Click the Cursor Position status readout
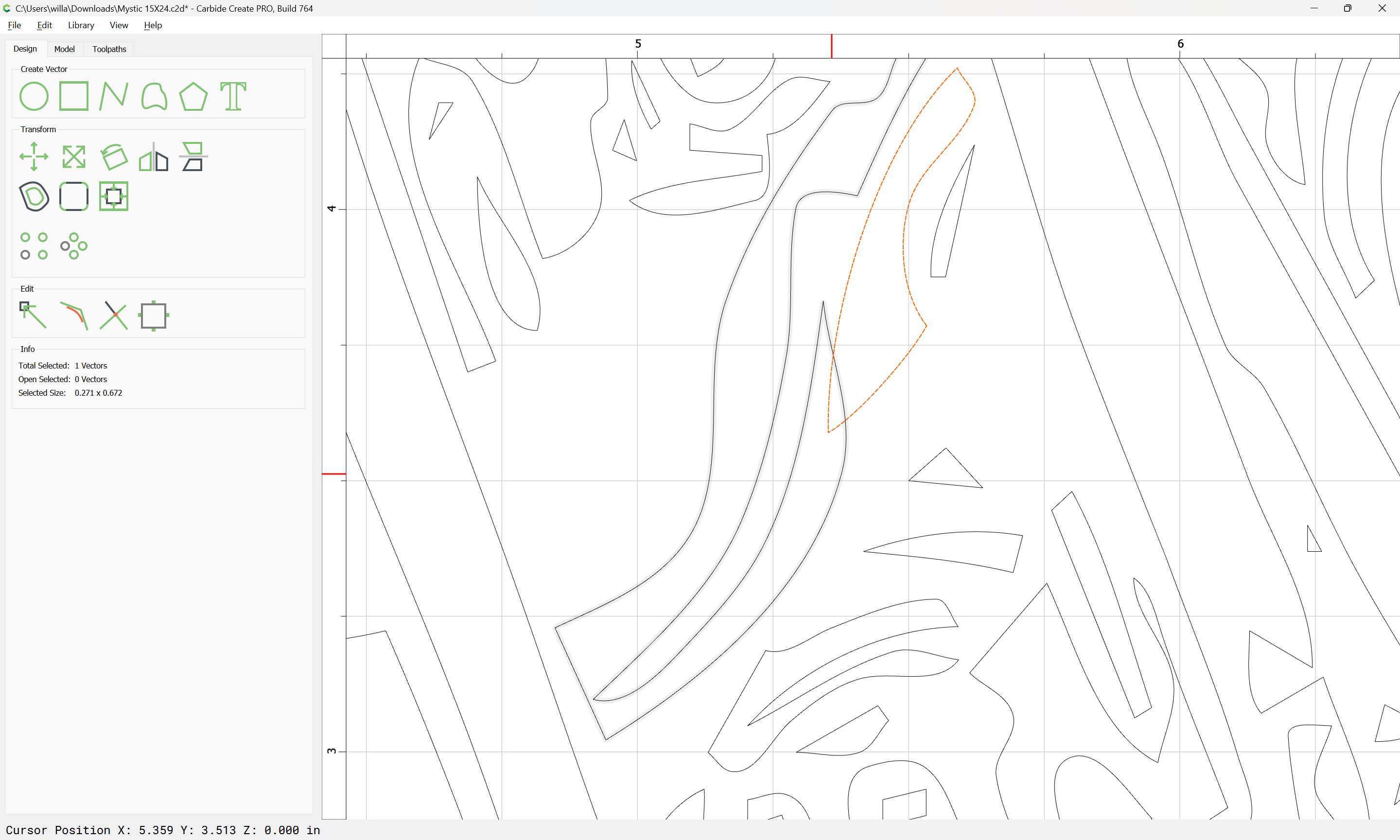This screenshot has height=840, width=1400. coord(163,830)
